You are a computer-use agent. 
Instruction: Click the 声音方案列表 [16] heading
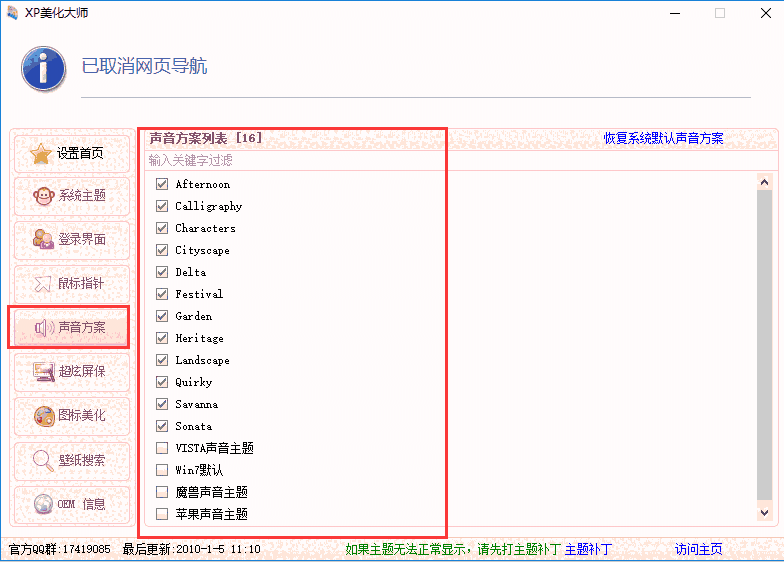[x=206, y=138]
